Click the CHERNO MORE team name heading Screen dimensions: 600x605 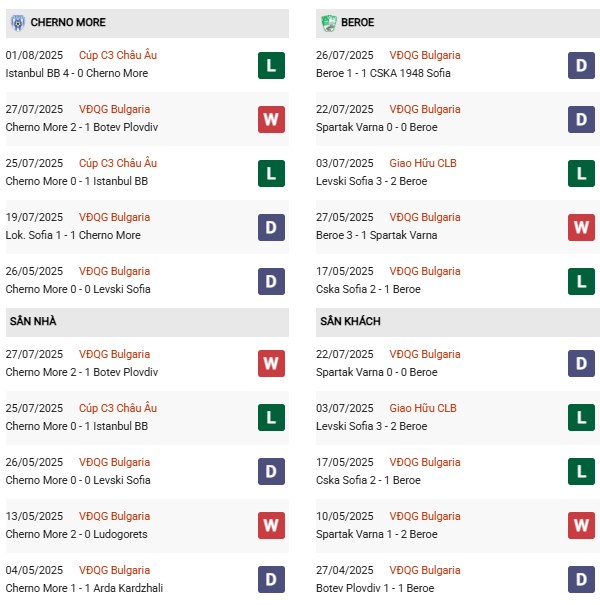pos(68,22)
